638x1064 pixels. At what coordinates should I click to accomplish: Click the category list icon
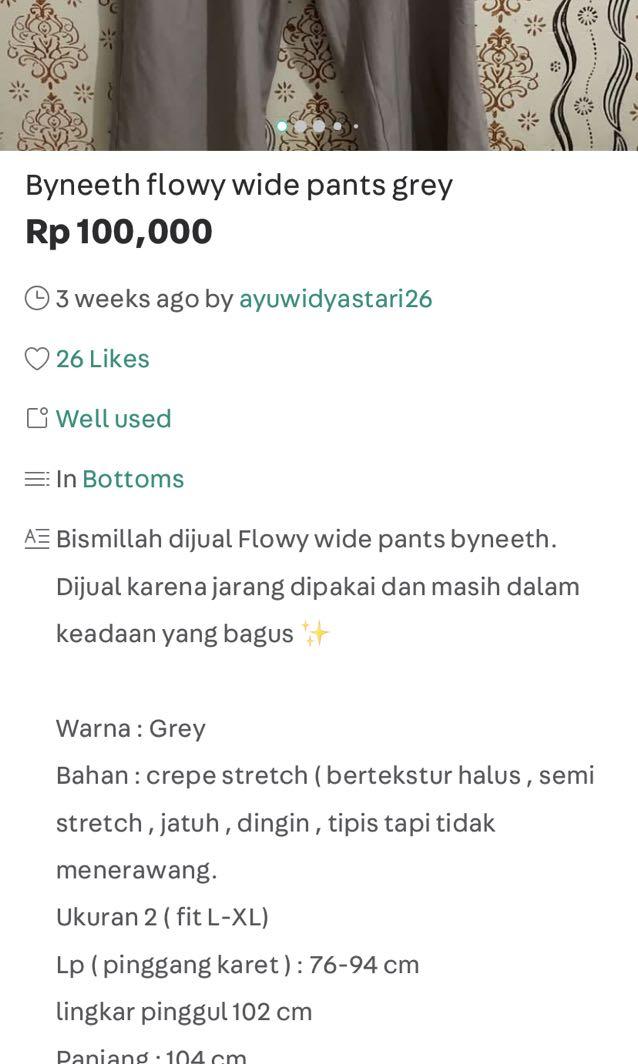(37, 479)
